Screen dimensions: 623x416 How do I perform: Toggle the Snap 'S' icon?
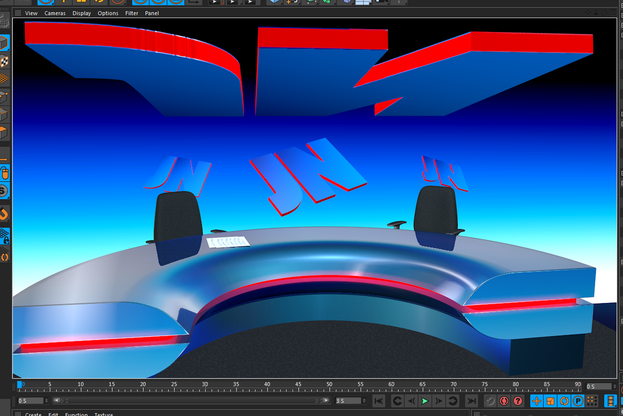pyautogui.click(x=4, y=191)
